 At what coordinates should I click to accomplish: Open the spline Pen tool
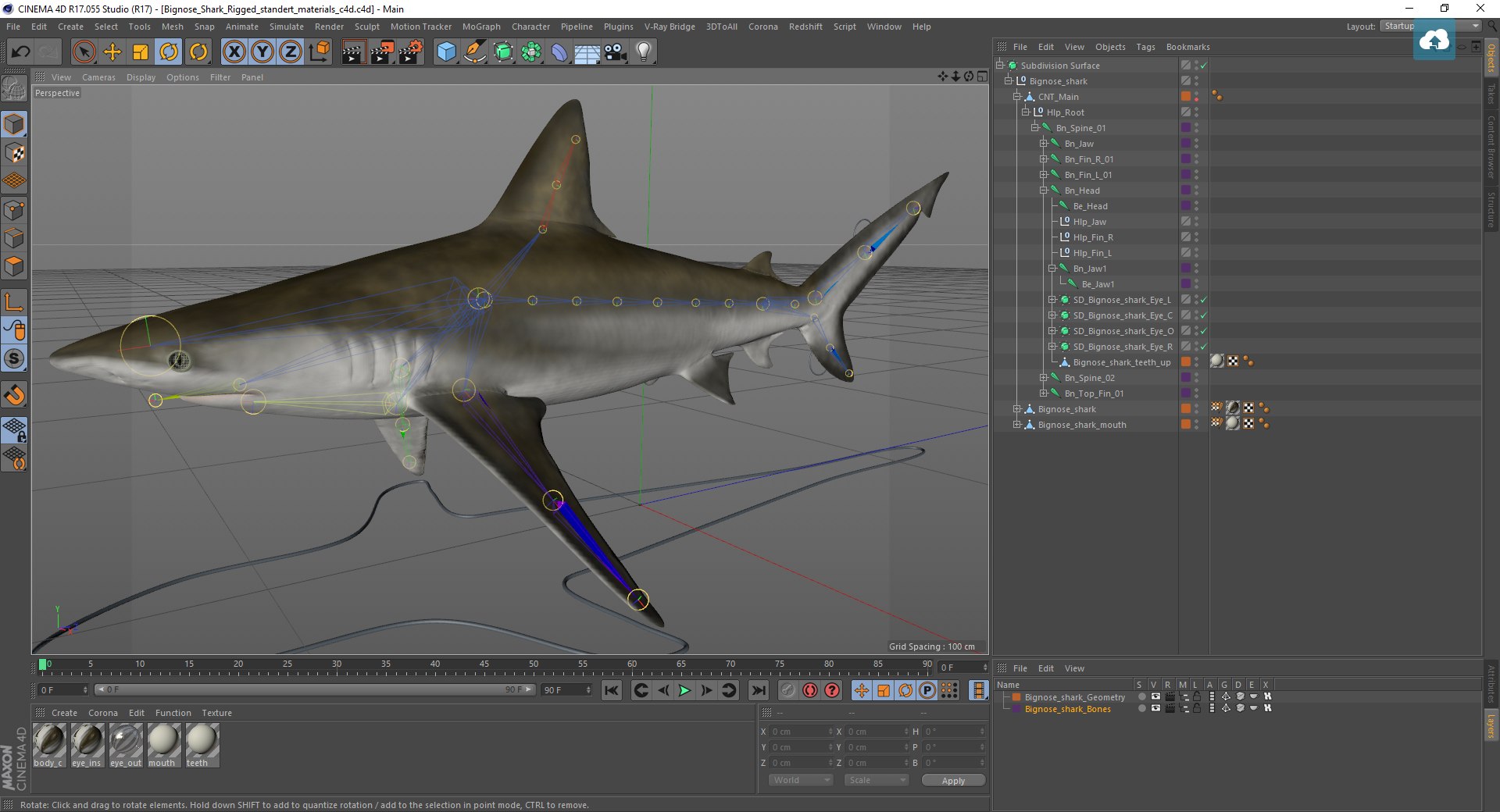[474, 52]
